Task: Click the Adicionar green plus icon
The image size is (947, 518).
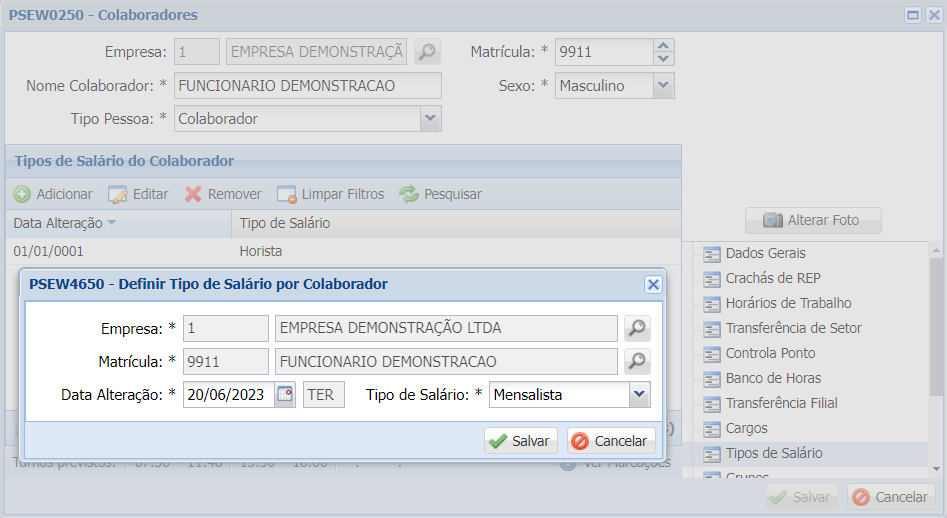Action: click(x=22, y=194)
